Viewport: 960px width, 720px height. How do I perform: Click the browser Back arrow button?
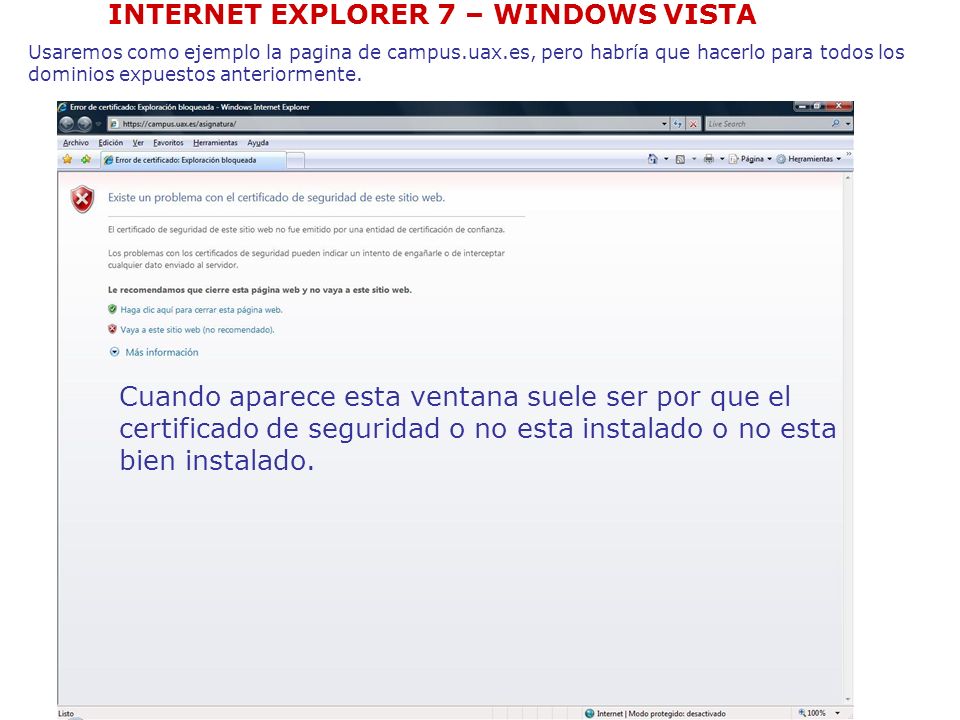[x=67, y=124]
